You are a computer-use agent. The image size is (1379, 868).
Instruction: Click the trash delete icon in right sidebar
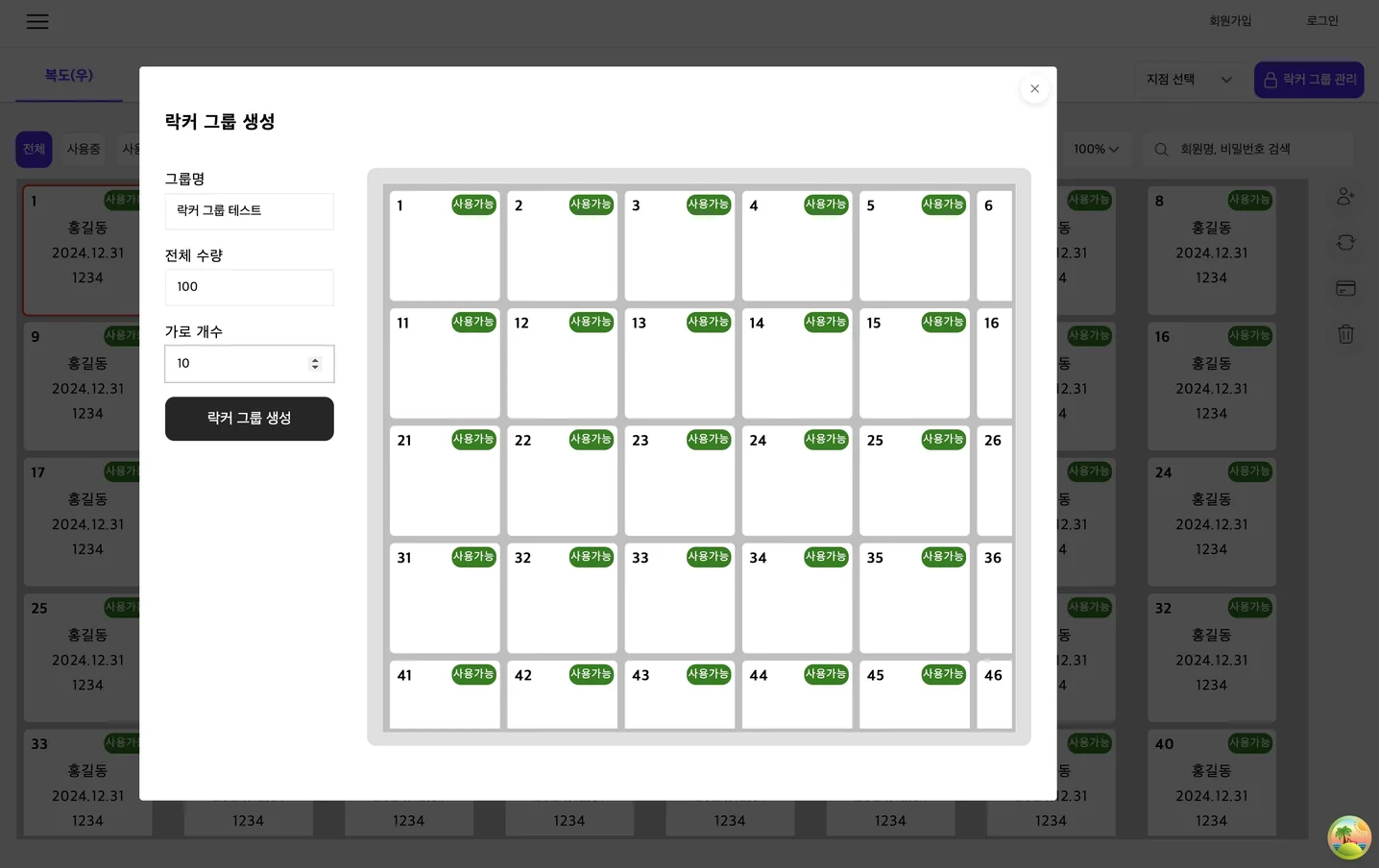(x=1345, y=334)
